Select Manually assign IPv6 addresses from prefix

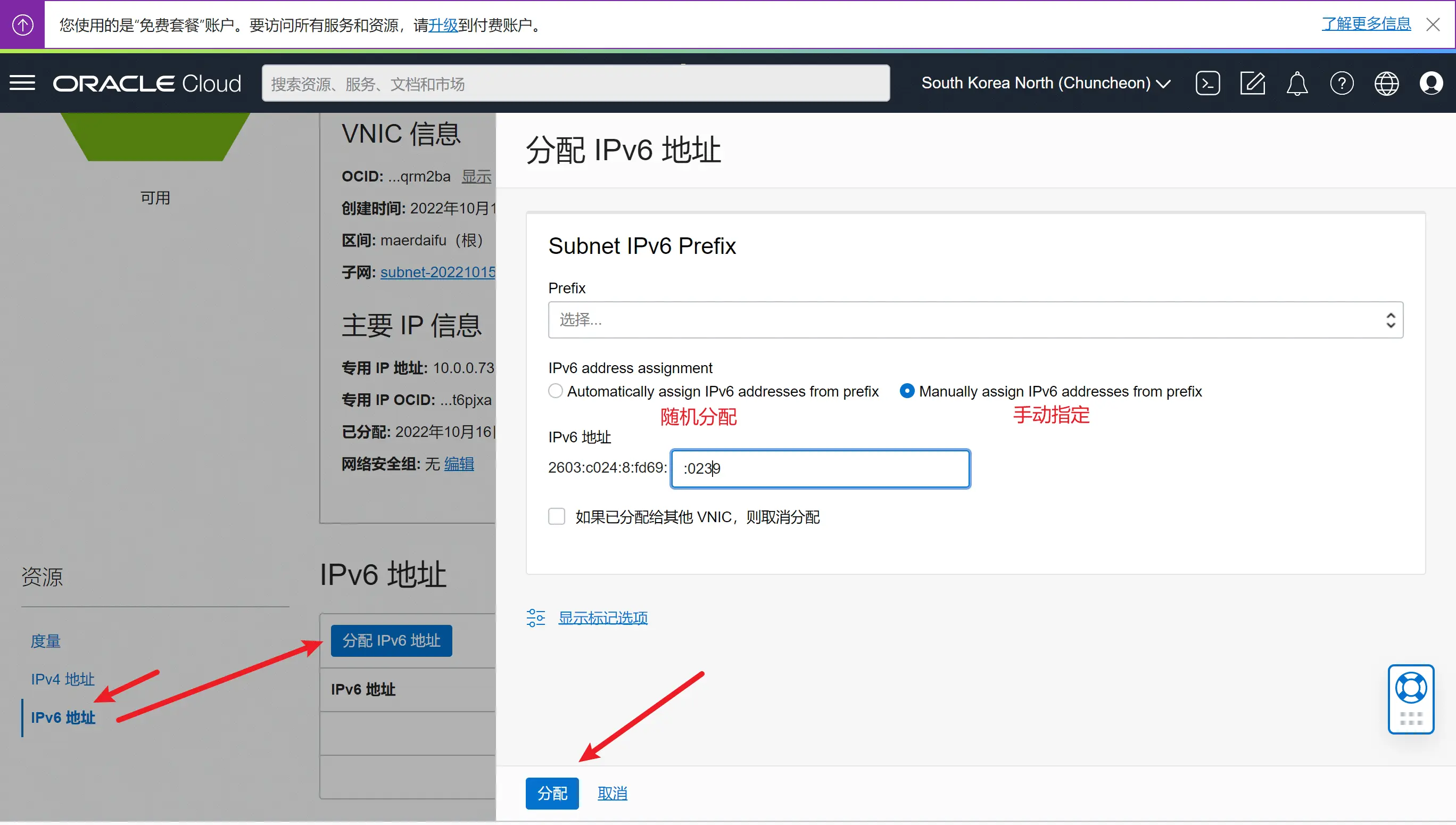(907, 390)
